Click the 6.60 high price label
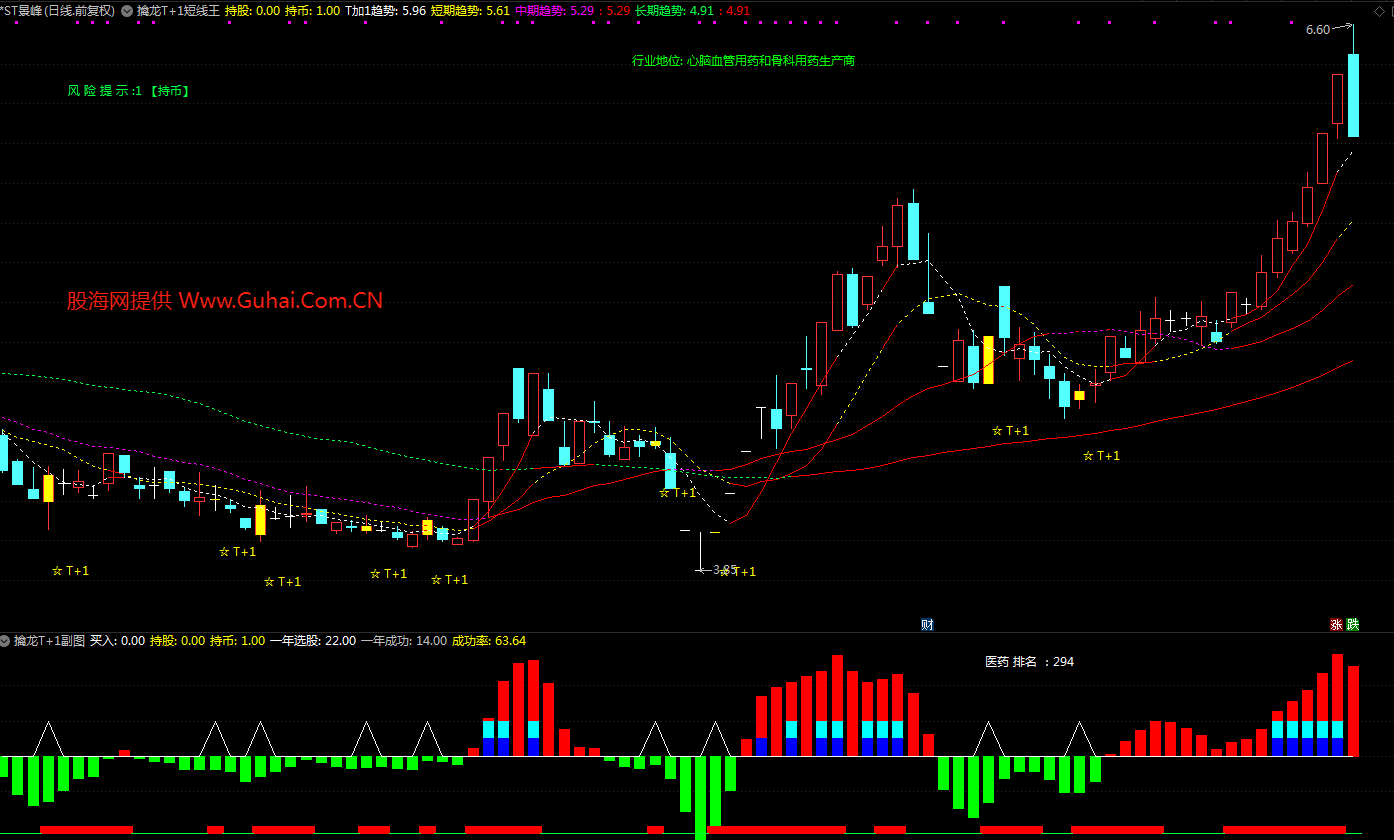This screenshot has height=840, width=1394. pyautogui.click(x=1317, y=30)
